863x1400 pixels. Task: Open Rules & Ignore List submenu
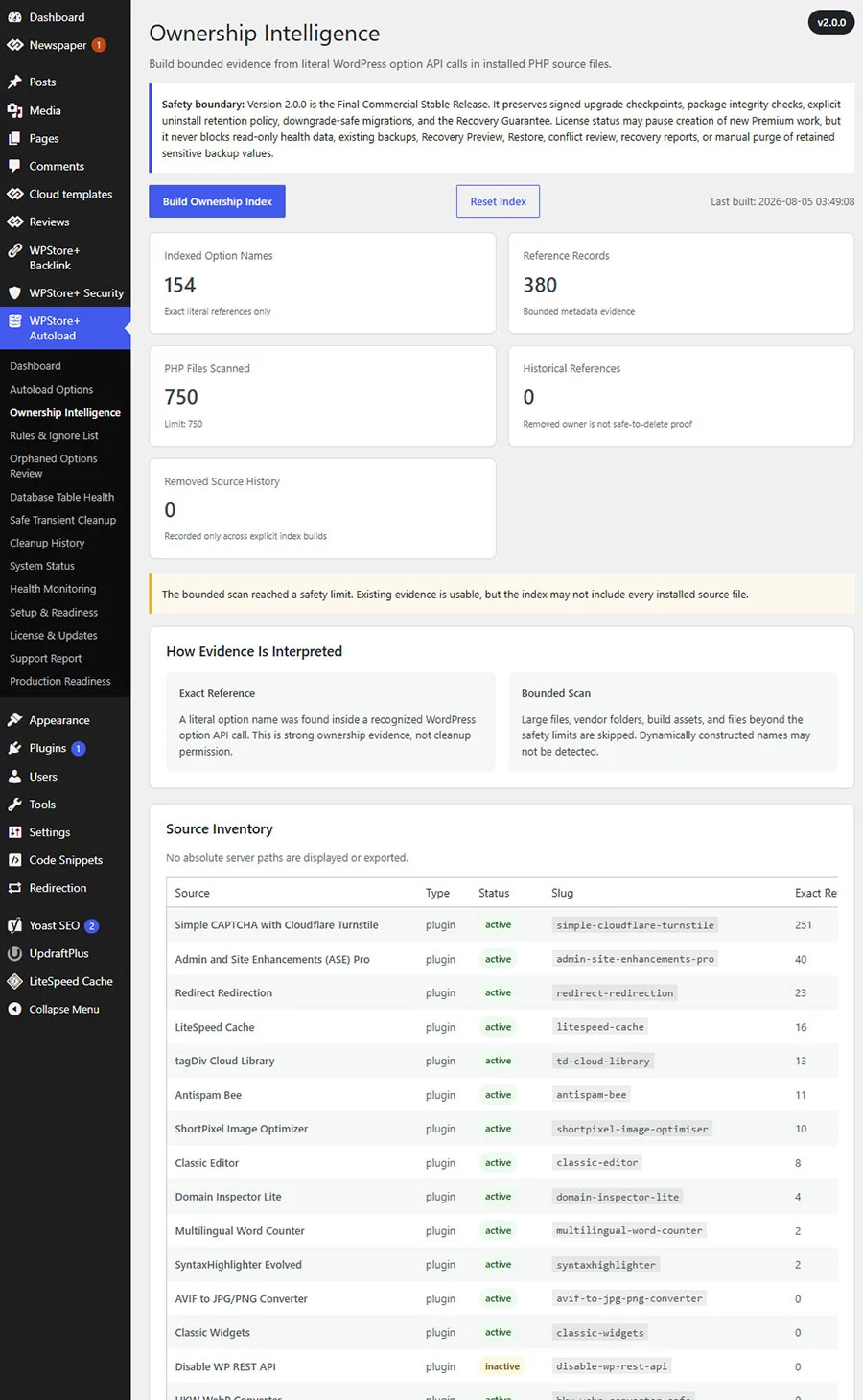(54, 436)
